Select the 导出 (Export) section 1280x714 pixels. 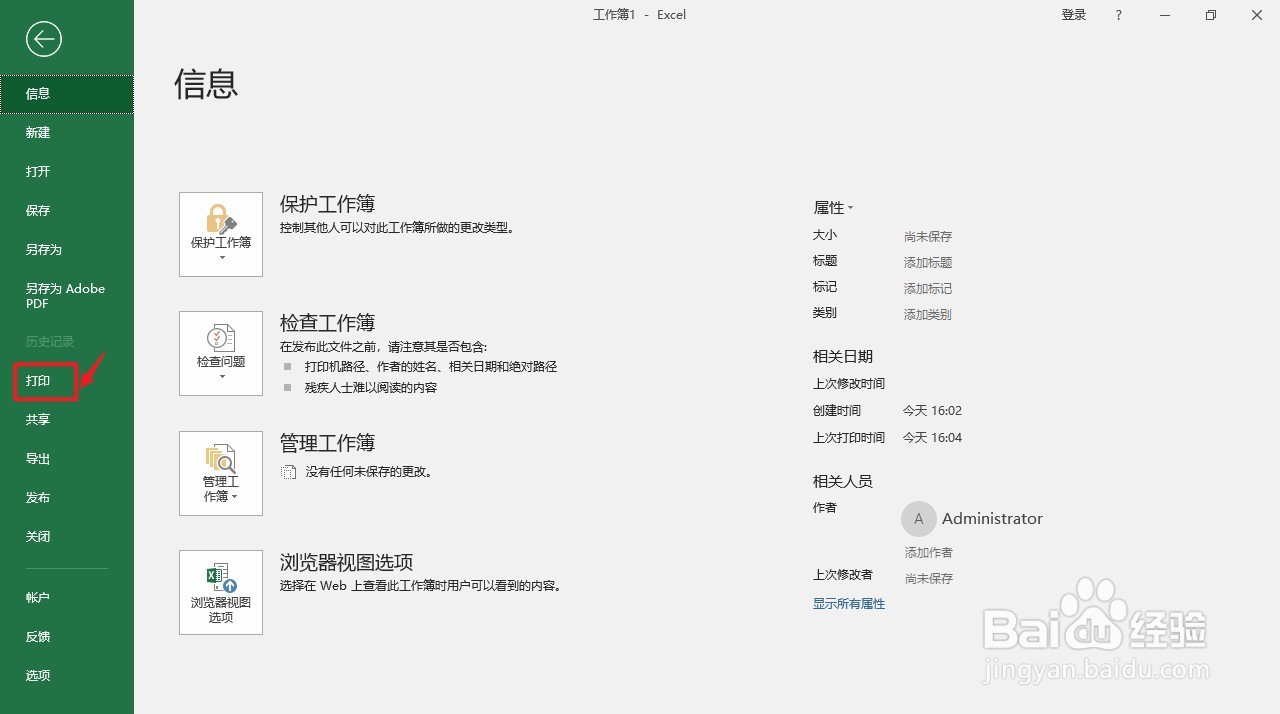(37, 458)
